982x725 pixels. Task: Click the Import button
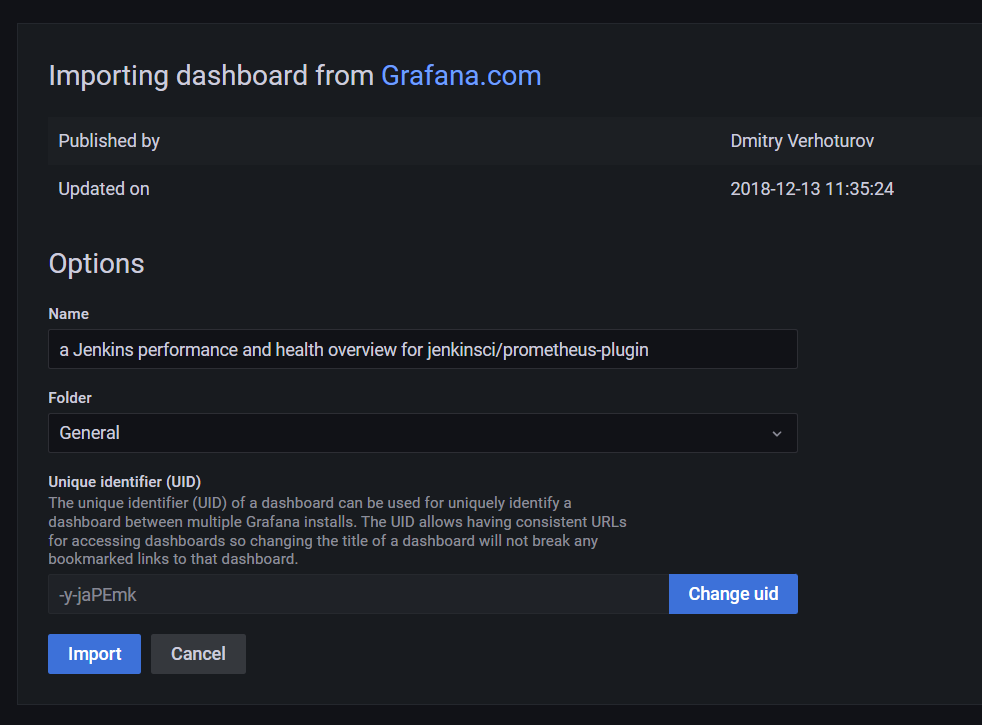click(94, 653)
